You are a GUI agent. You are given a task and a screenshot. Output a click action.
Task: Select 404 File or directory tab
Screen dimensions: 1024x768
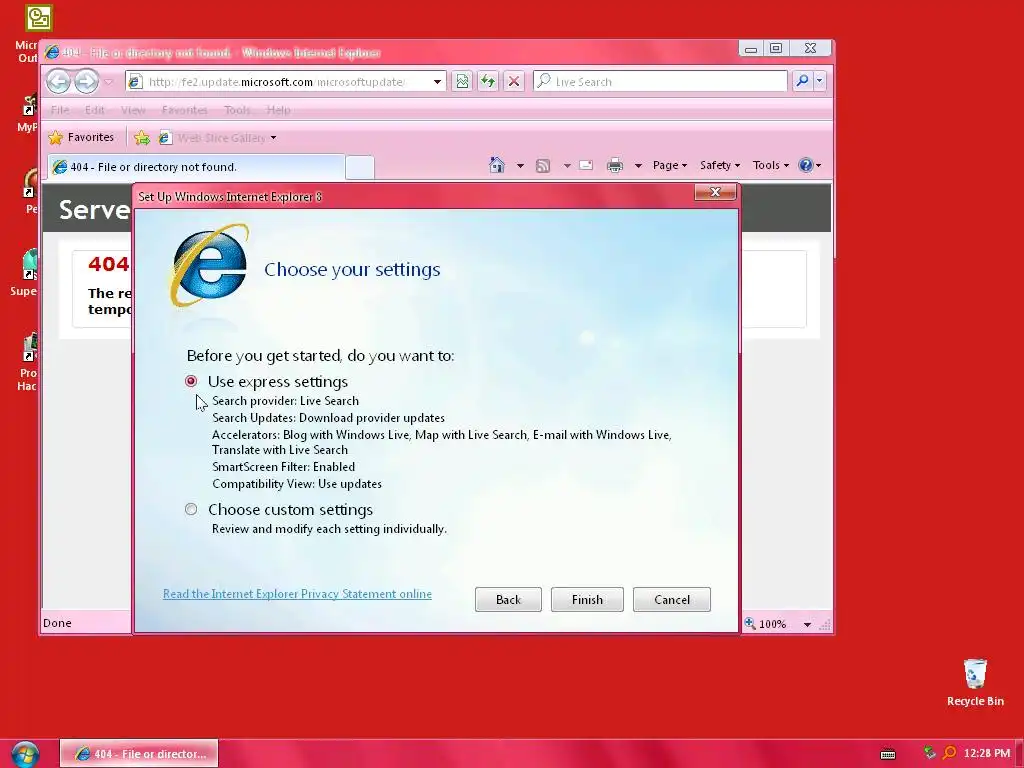click(x=196, y=167)
